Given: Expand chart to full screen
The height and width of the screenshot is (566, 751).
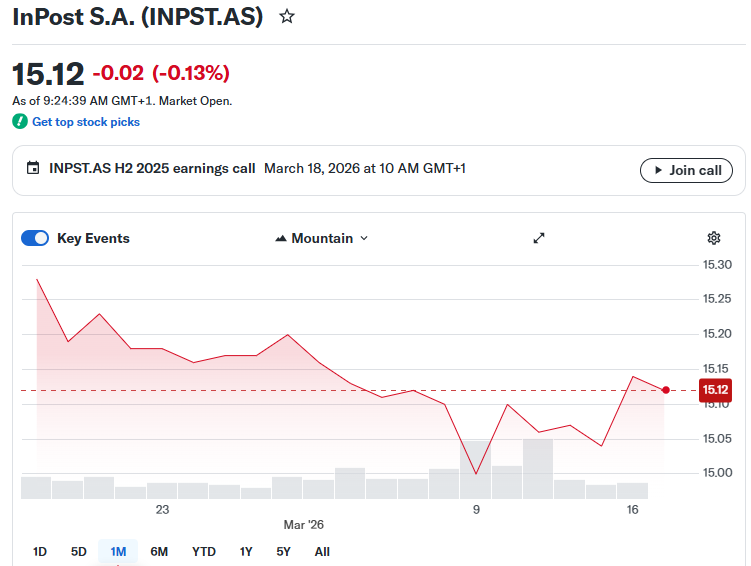Looking at the screenshot, I should pos(539,238).
